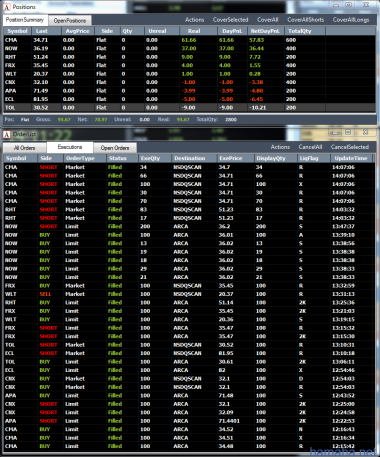
Task: Click the TOL SHORT execution at 13:10:31
Action: (188, 345)
